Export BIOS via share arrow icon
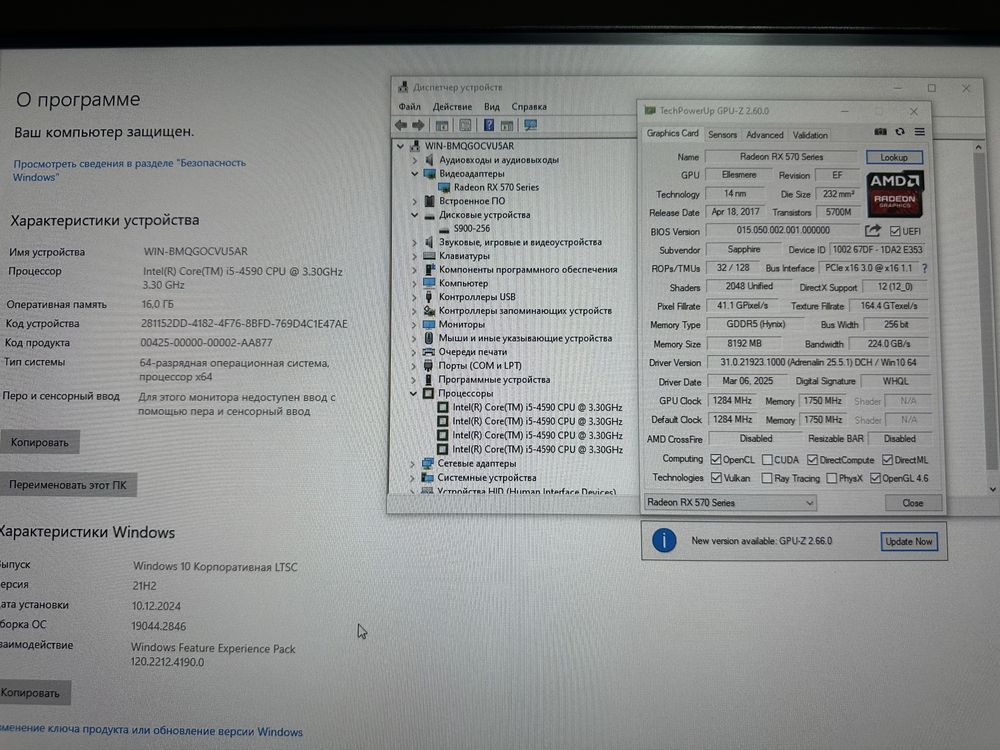The height and width of the screenshot is (750, 1000). point(873,230)
